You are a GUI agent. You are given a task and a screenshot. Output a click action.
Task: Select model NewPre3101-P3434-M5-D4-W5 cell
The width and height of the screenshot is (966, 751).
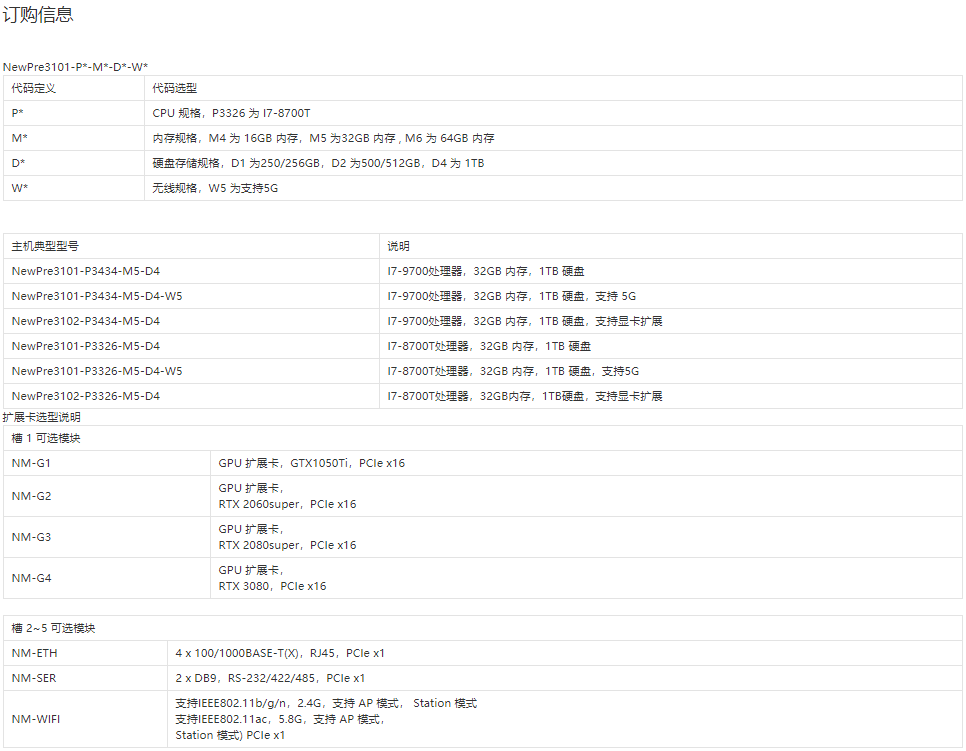tap(97, 296)
